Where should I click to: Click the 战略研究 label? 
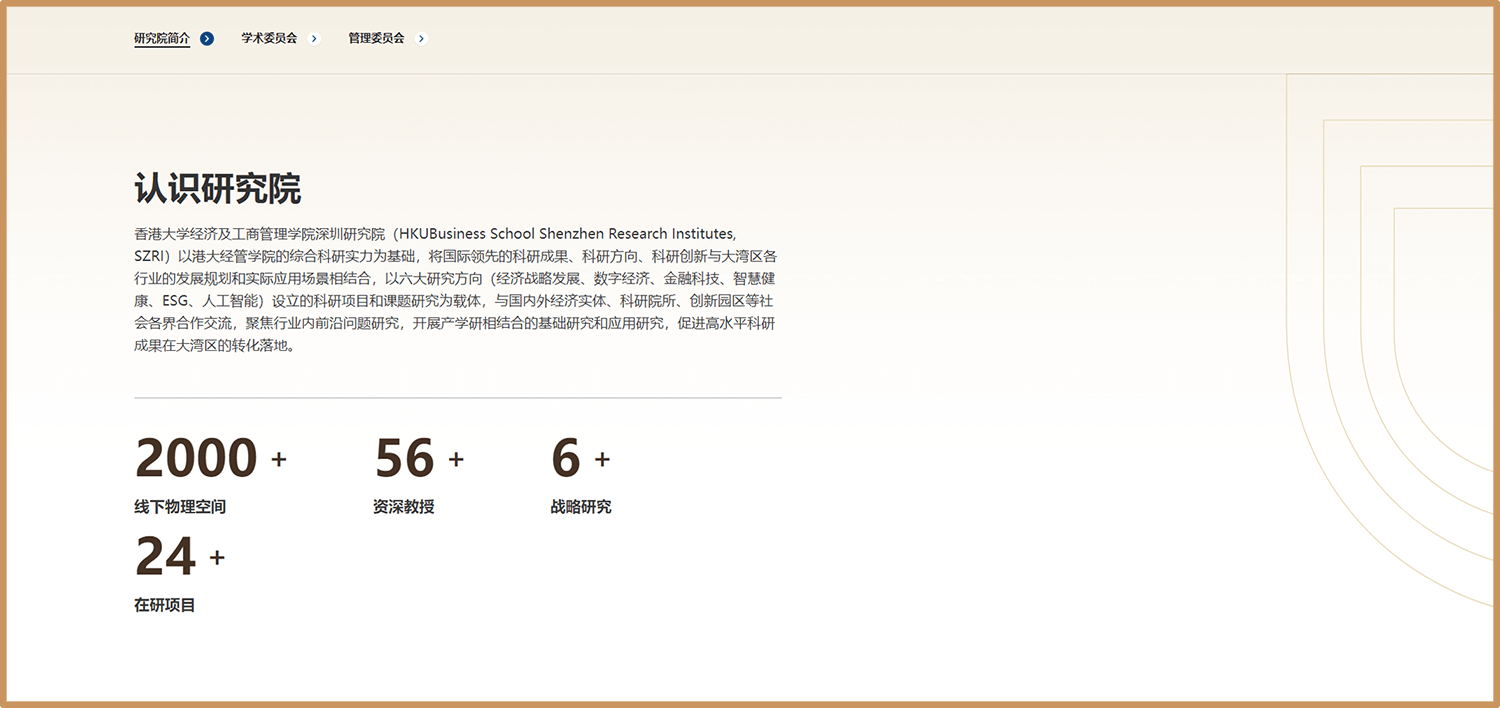coord(580,507)
